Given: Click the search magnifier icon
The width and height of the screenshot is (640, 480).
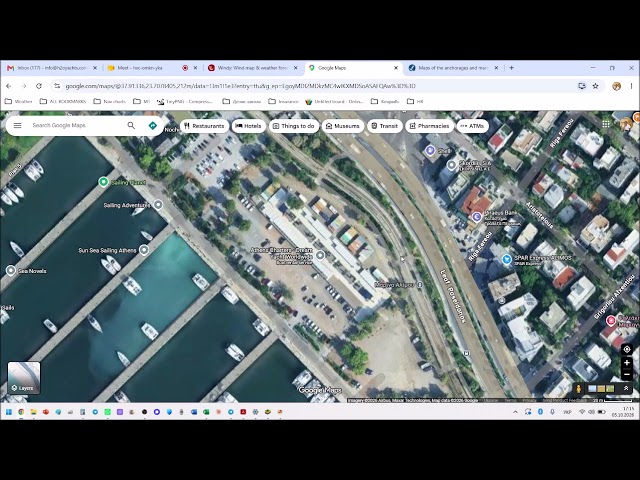Looking at the screenshot, I should coord(131,125).
